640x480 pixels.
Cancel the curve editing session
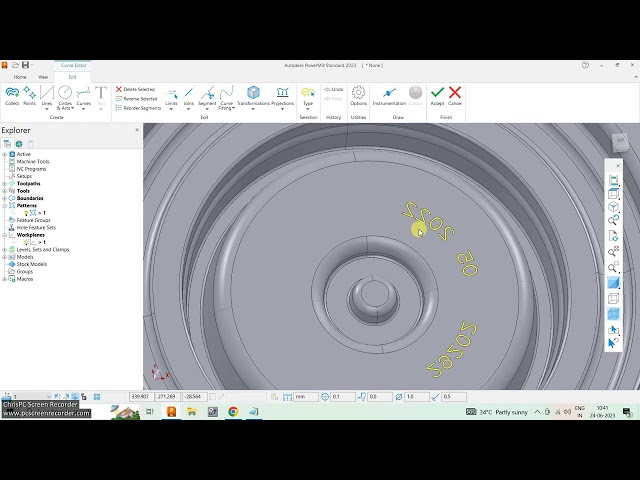click(455, 96)
